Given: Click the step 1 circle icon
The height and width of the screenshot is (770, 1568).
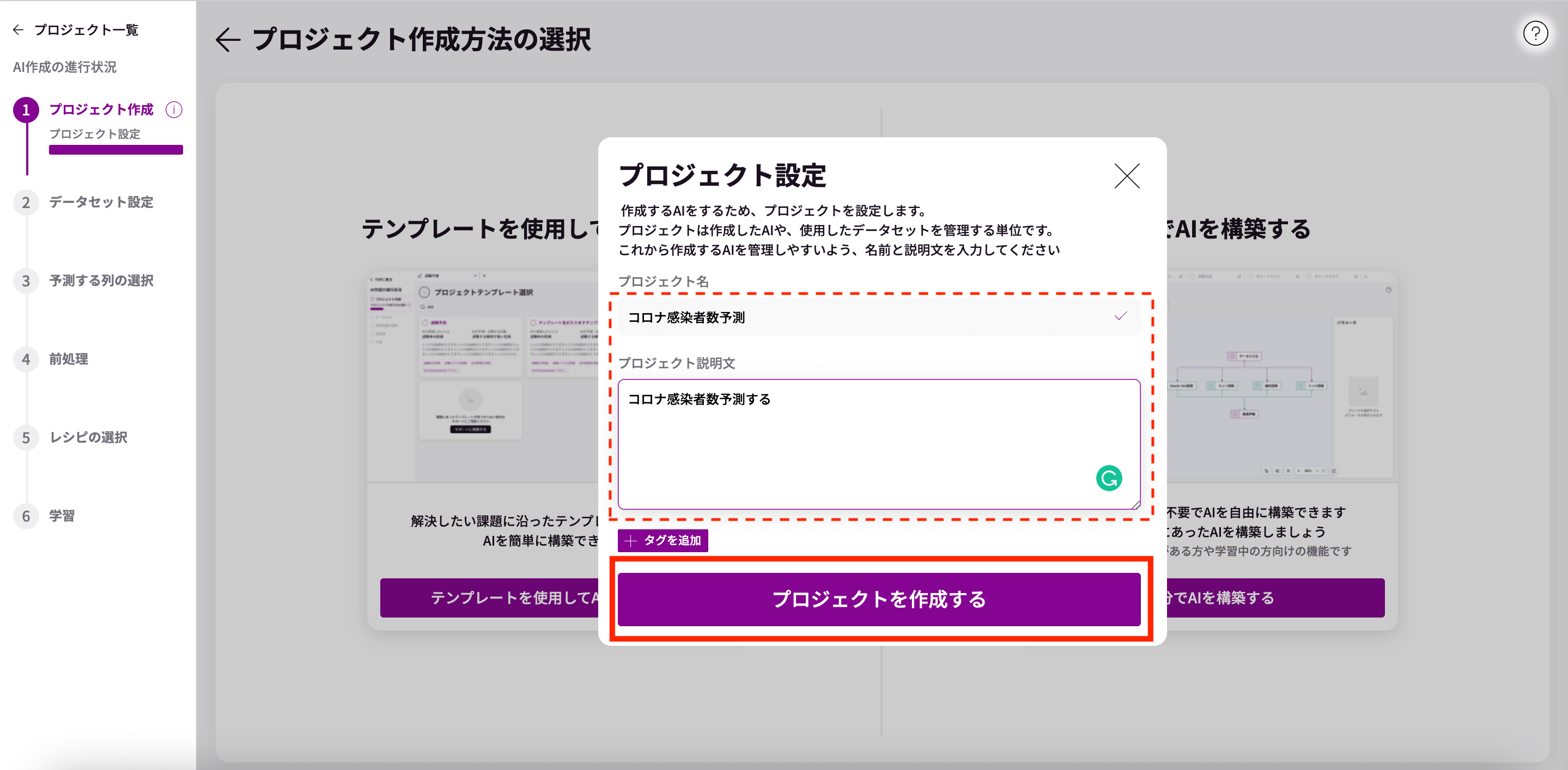Looking at the screenshot, I should coord(26,110).
